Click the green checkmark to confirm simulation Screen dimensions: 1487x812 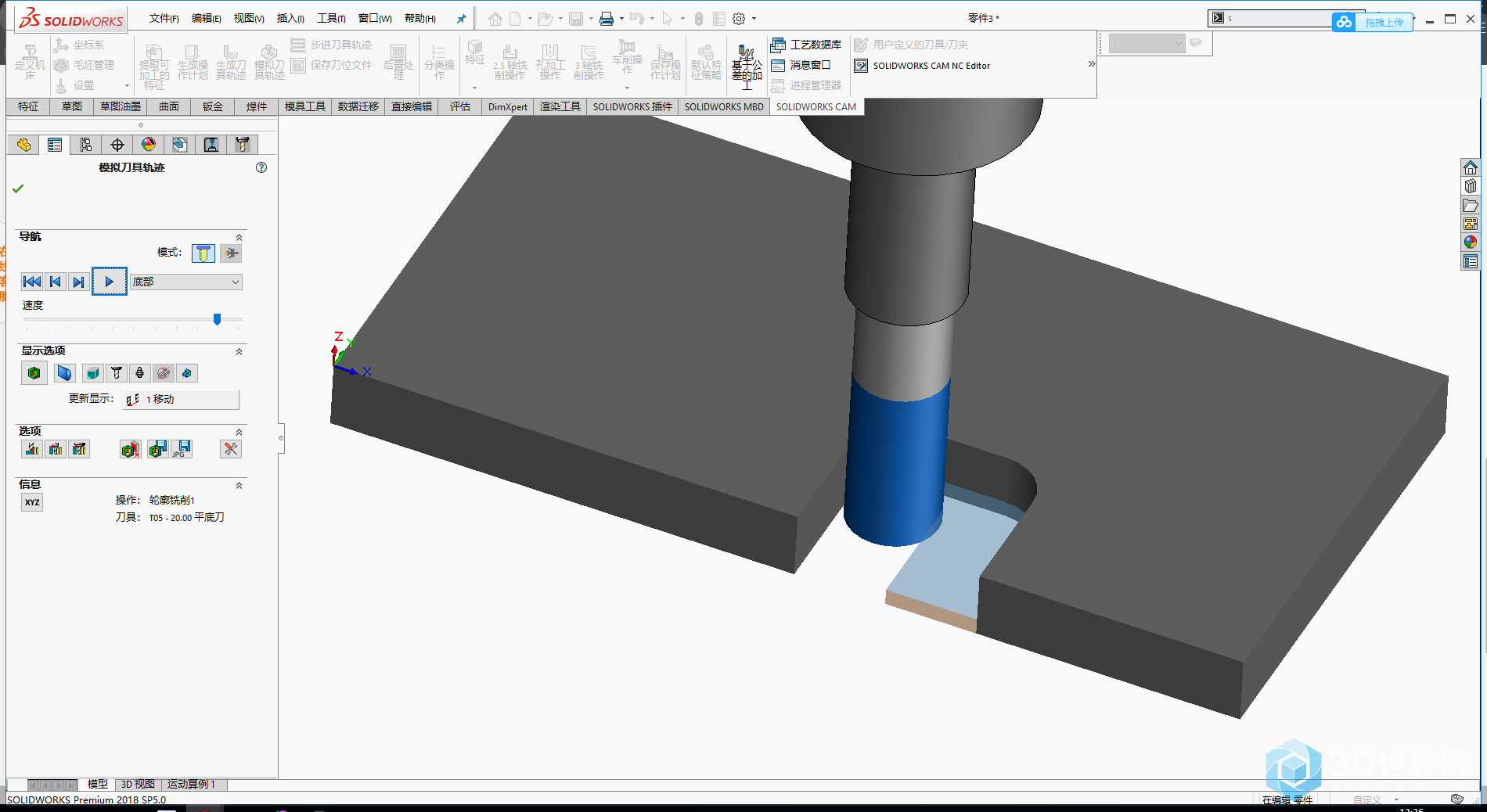point(18,189)
